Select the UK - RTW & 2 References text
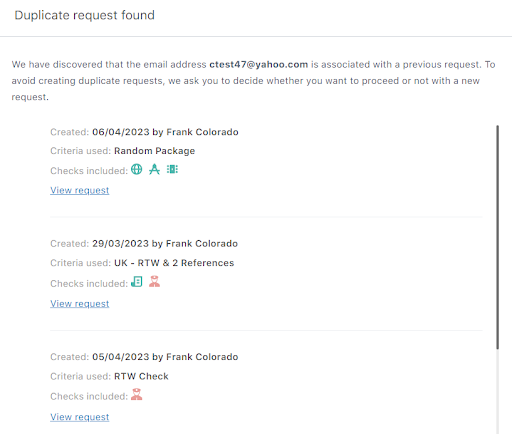512x434 pixels. point(174,263)
